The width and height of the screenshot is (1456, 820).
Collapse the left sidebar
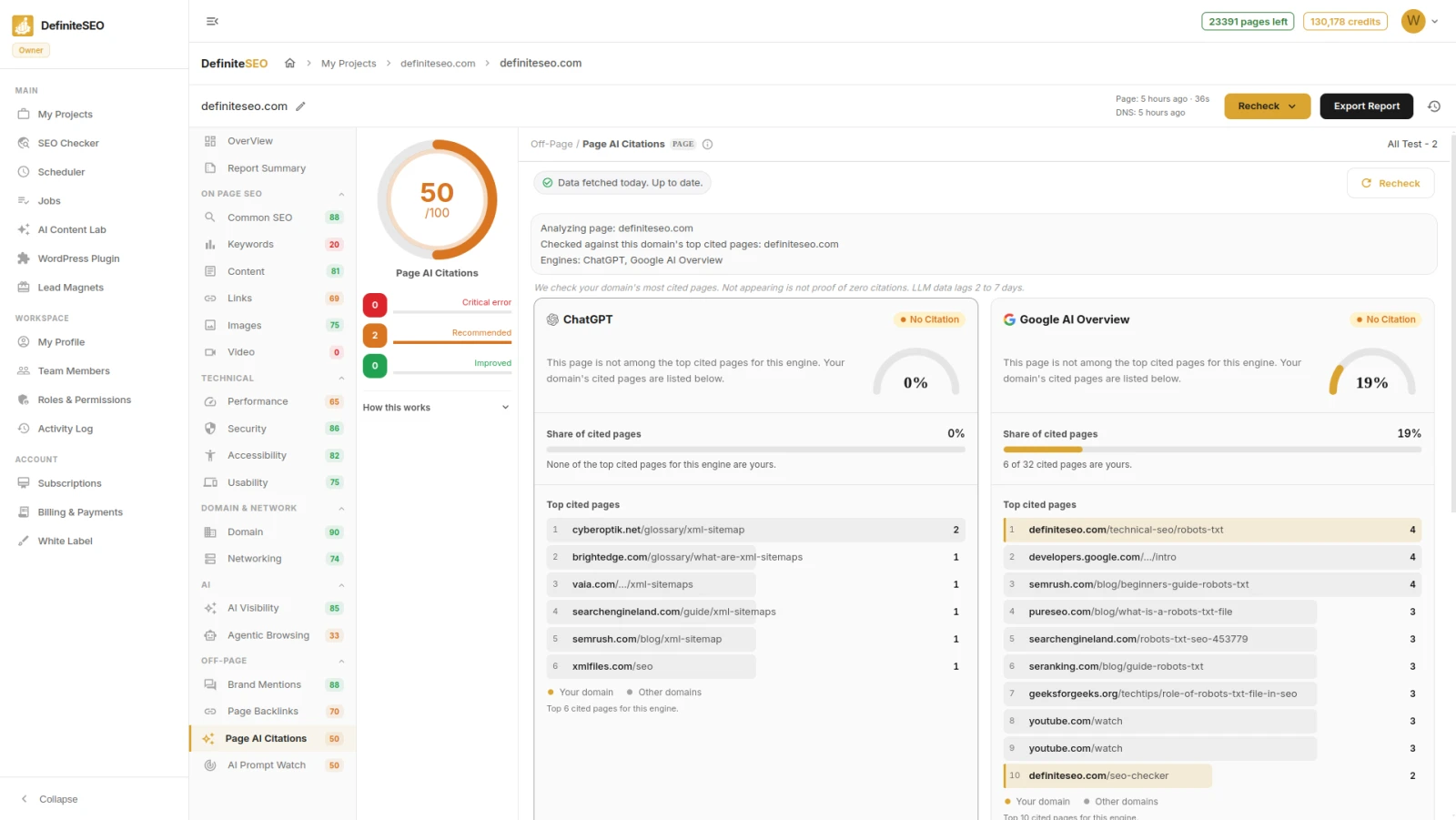50,799
